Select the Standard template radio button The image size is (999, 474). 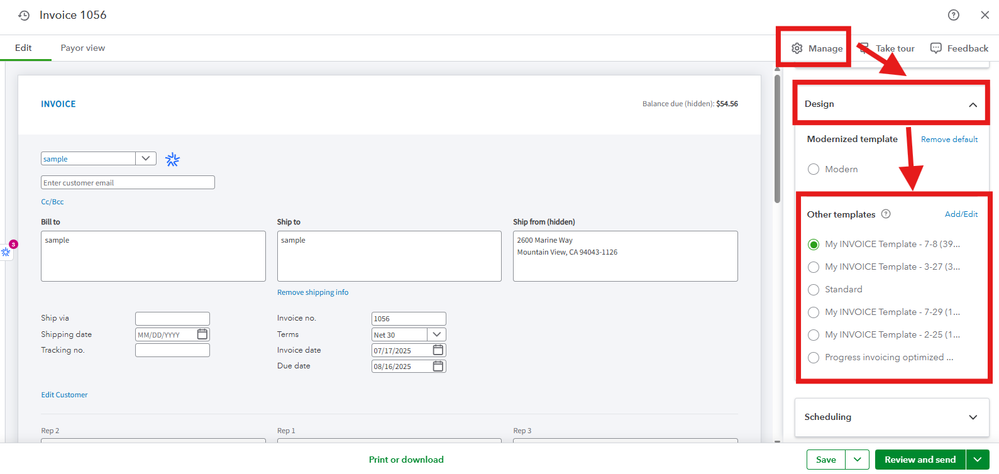(813, 290)
